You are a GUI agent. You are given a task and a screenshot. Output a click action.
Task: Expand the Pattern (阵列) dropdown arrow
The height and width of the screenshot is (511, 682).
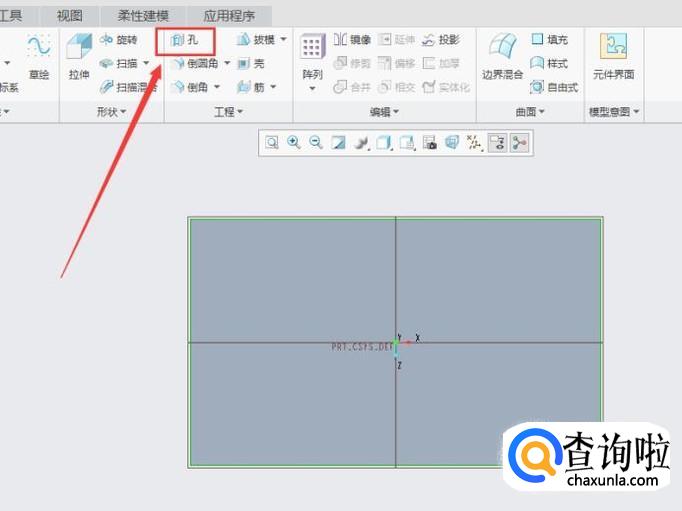pyautogui.click(x=312, y=89)
